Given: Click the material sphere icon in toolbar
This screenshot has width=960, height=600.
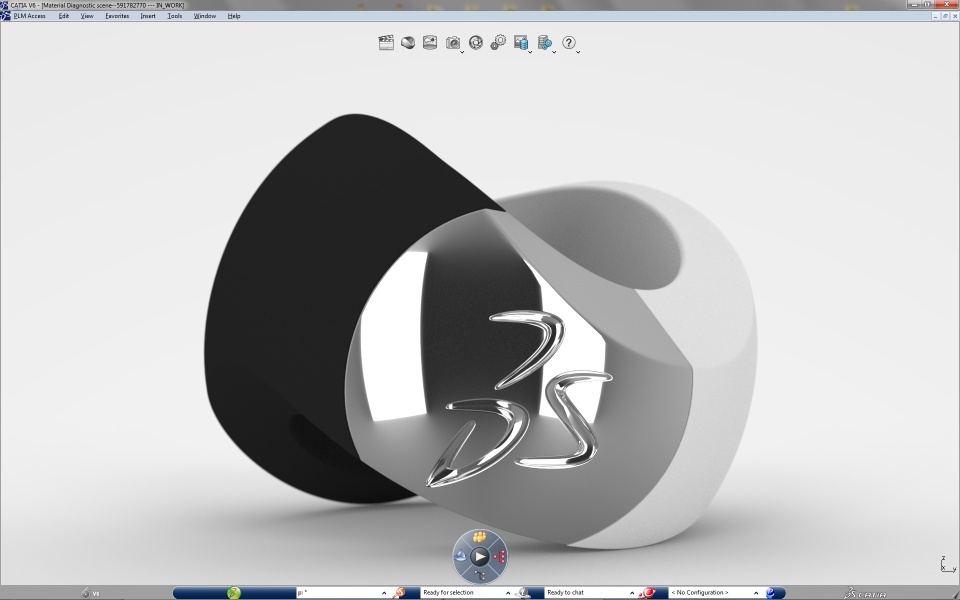Looking at the screenshot, I should tap(408, 42).
